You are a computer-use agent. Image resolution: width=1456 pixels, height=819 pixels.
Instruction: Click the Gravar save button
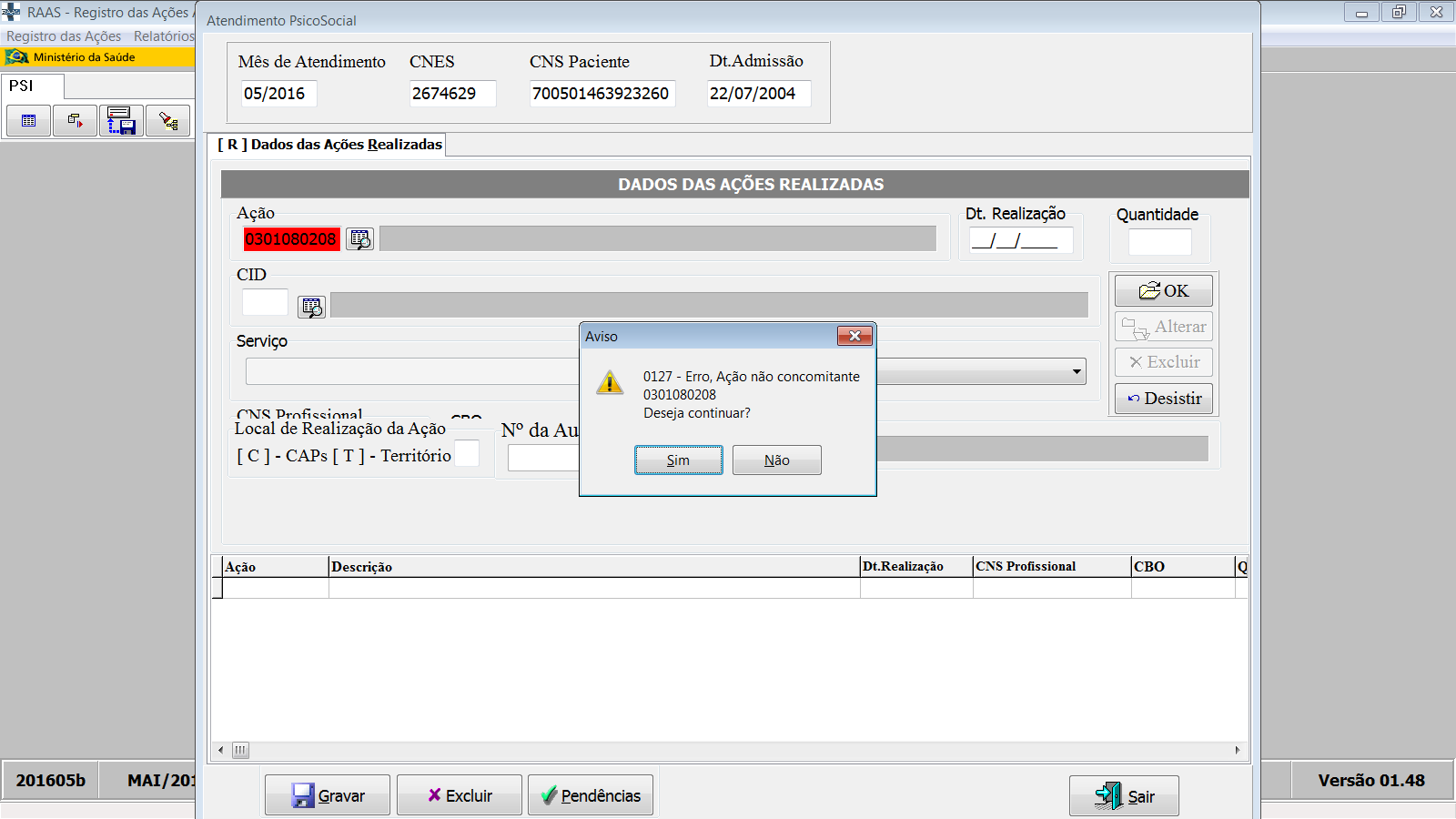[328, 795]
